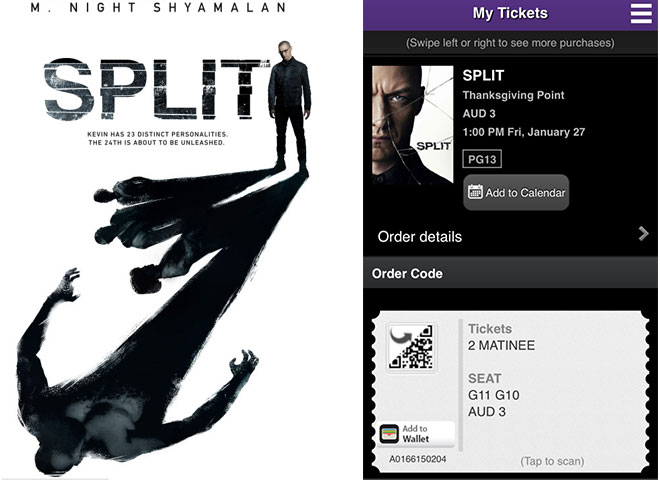The height and width of the screenshot is (480, 660).
Task: Click the Apple Wallet icon
Action: pos(389,434)
